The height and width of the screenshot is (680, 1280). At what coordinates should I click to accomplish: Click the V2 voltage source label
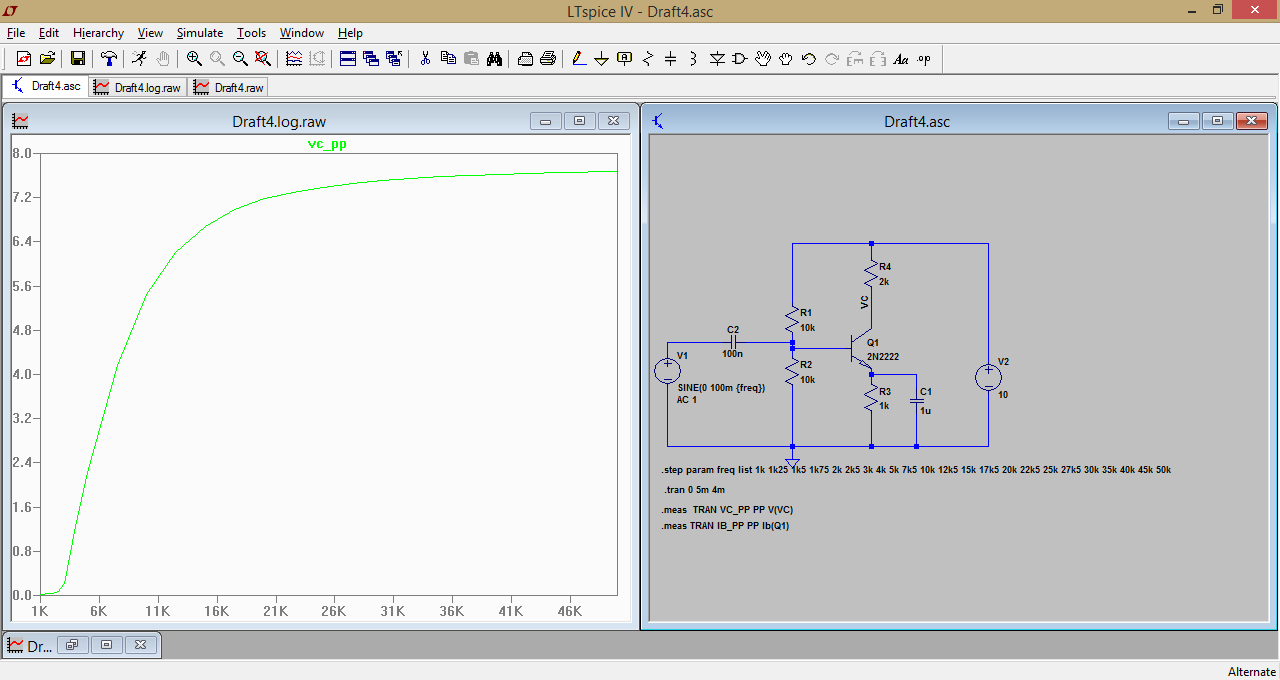pyautogui.click(x=1004, y=361)
